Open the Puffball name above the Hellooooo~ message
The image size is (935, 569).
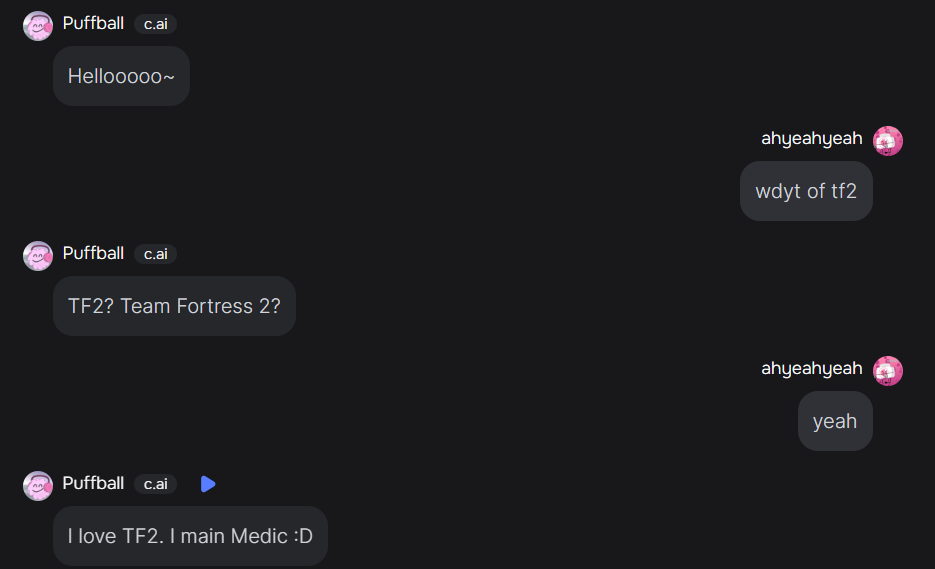[x=93, y=23]
